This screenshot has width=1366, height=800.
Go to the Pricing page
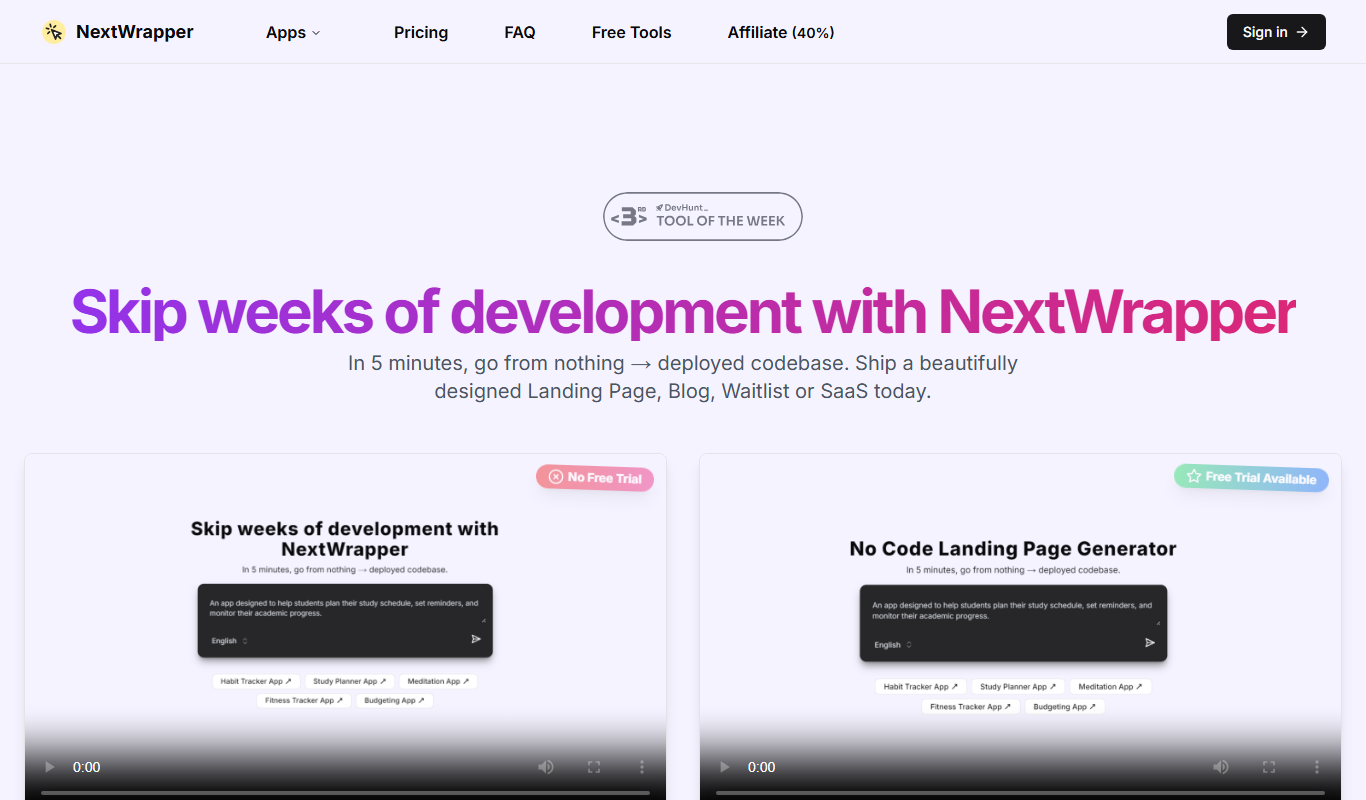(x=421, y=32)
